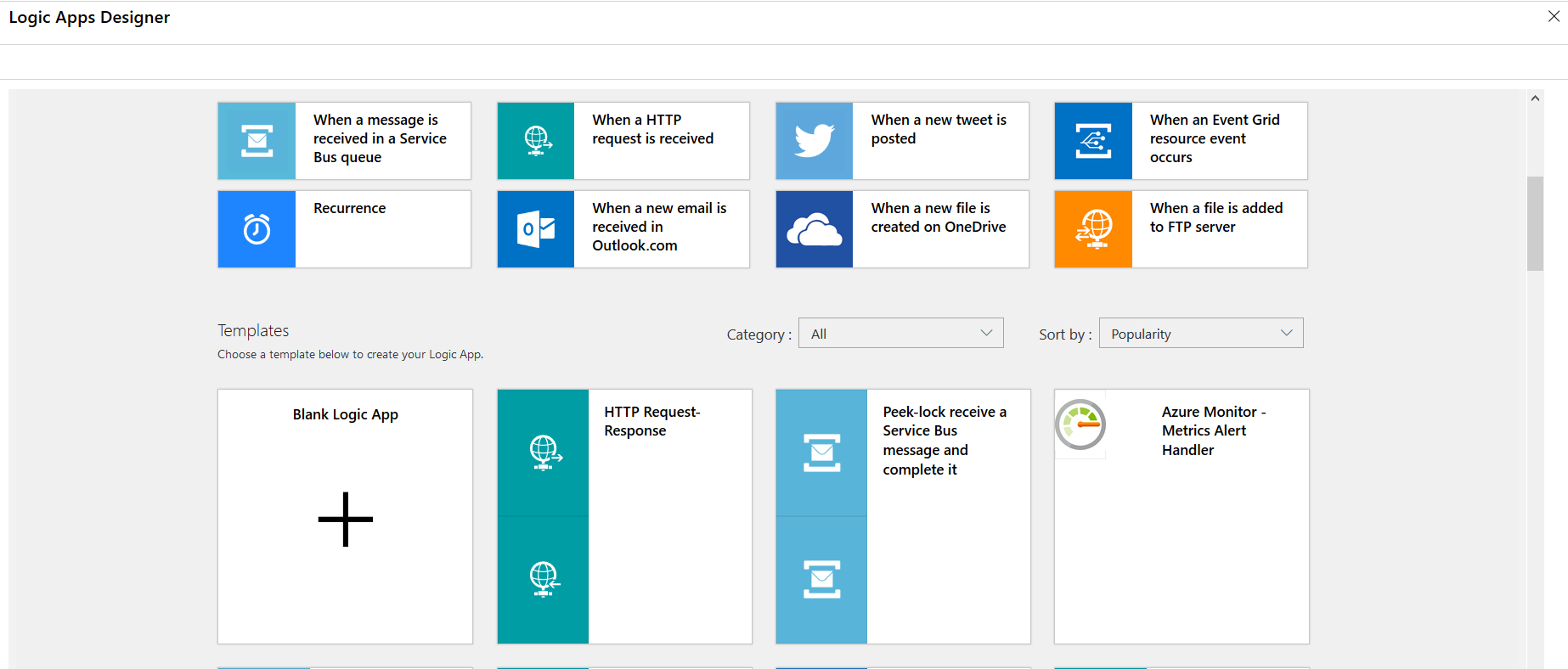Select the orange FTP server icon
Viewport: 1568px width, 669px height.
(1093, 229)
